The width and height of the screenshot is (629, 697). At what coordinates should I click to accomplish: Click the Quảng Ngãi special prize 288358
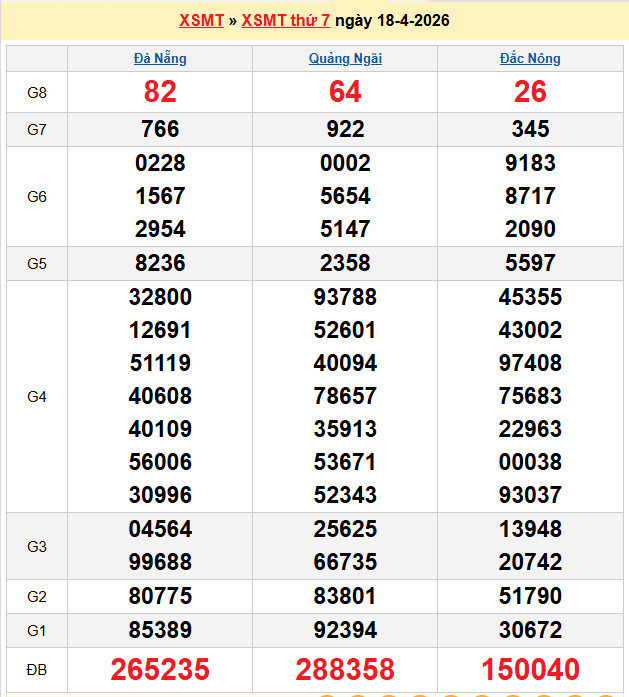(x=345, y=669)
